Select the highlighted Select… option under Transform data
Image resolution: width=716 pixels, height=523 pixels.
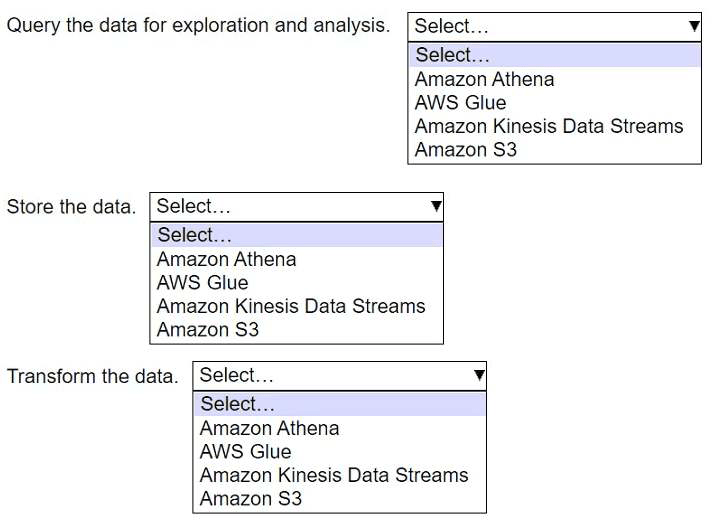coord(238,404)
